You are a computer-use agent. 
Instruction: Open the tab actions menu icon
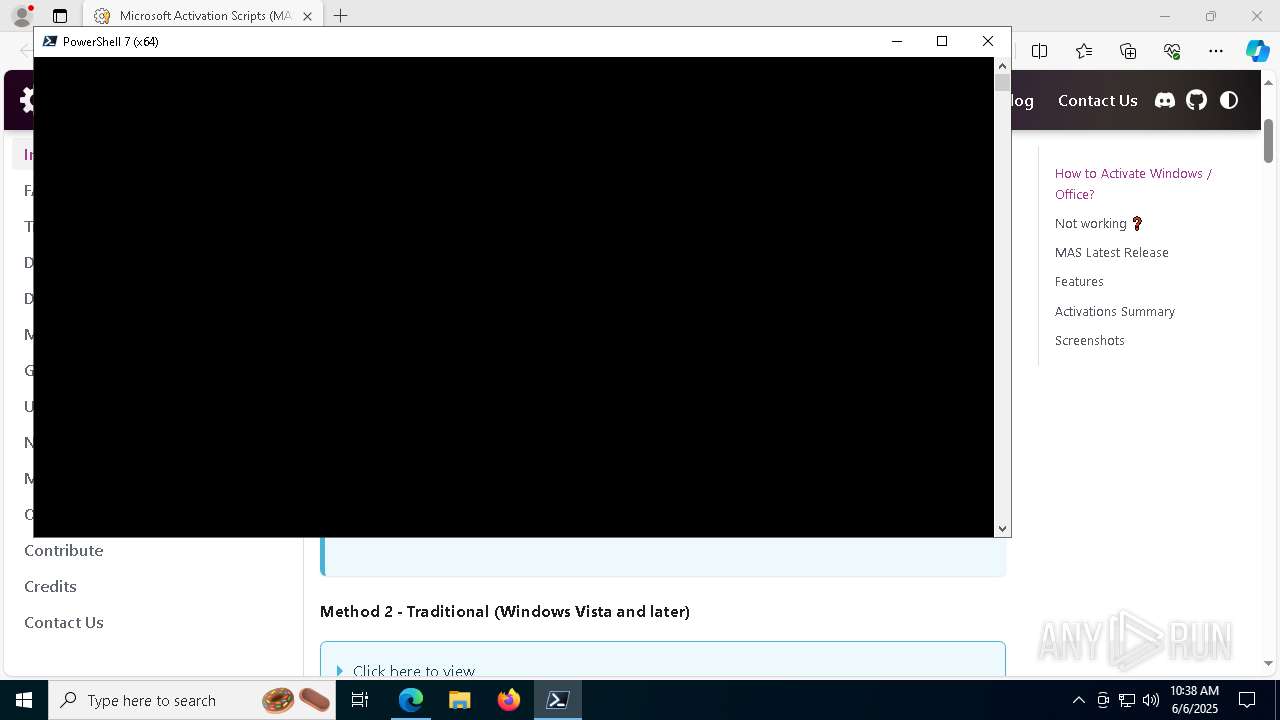(x=60, y=16)
